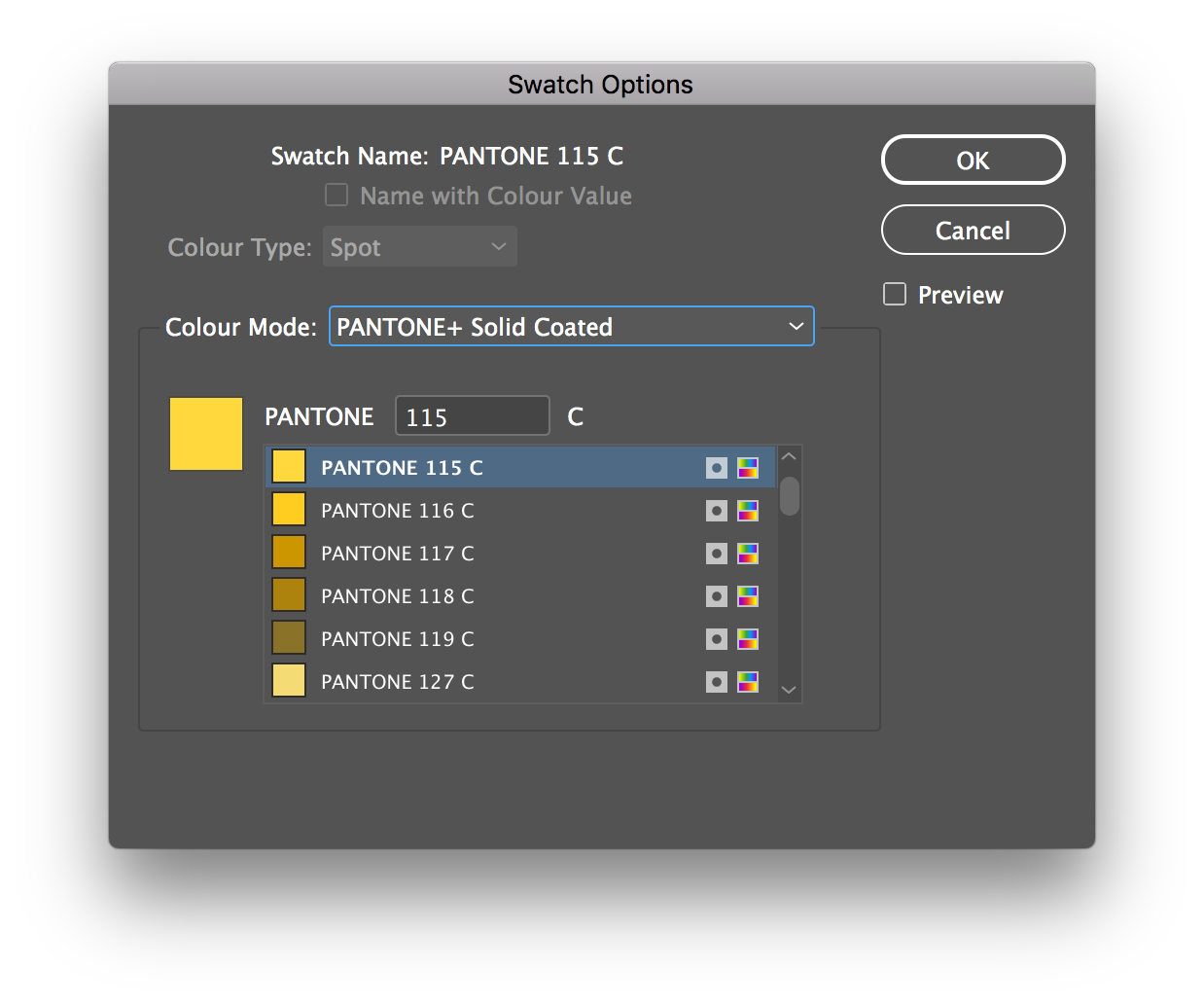The height and width of the screenshot is (1004, 1204).
Task: Click the Cancel button
Action: tap(973, 230)
